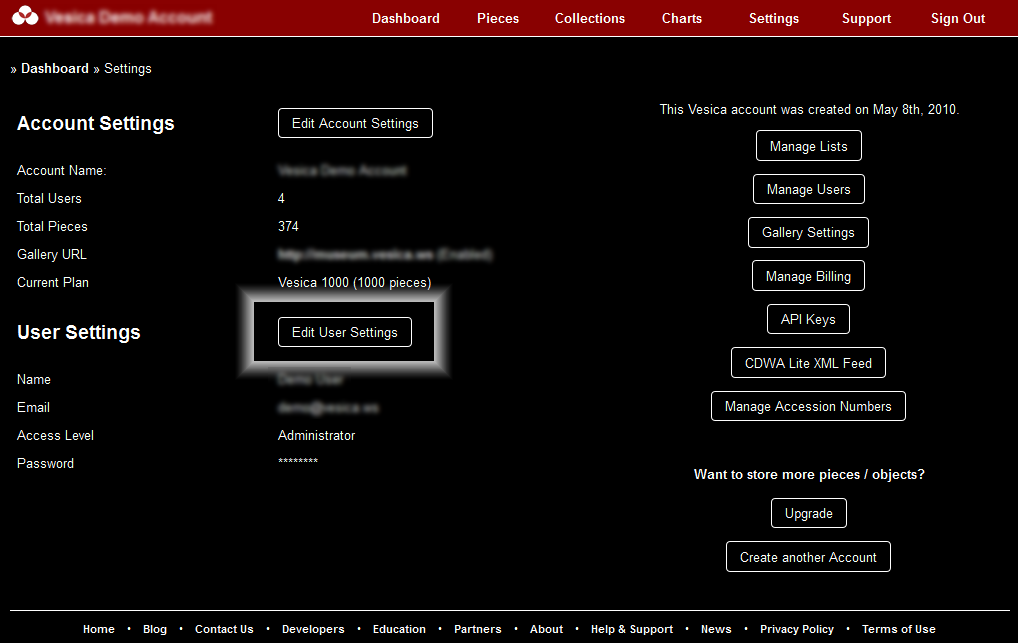Click the Total Pieces label
1018x643 pixels.
[52, 226]
